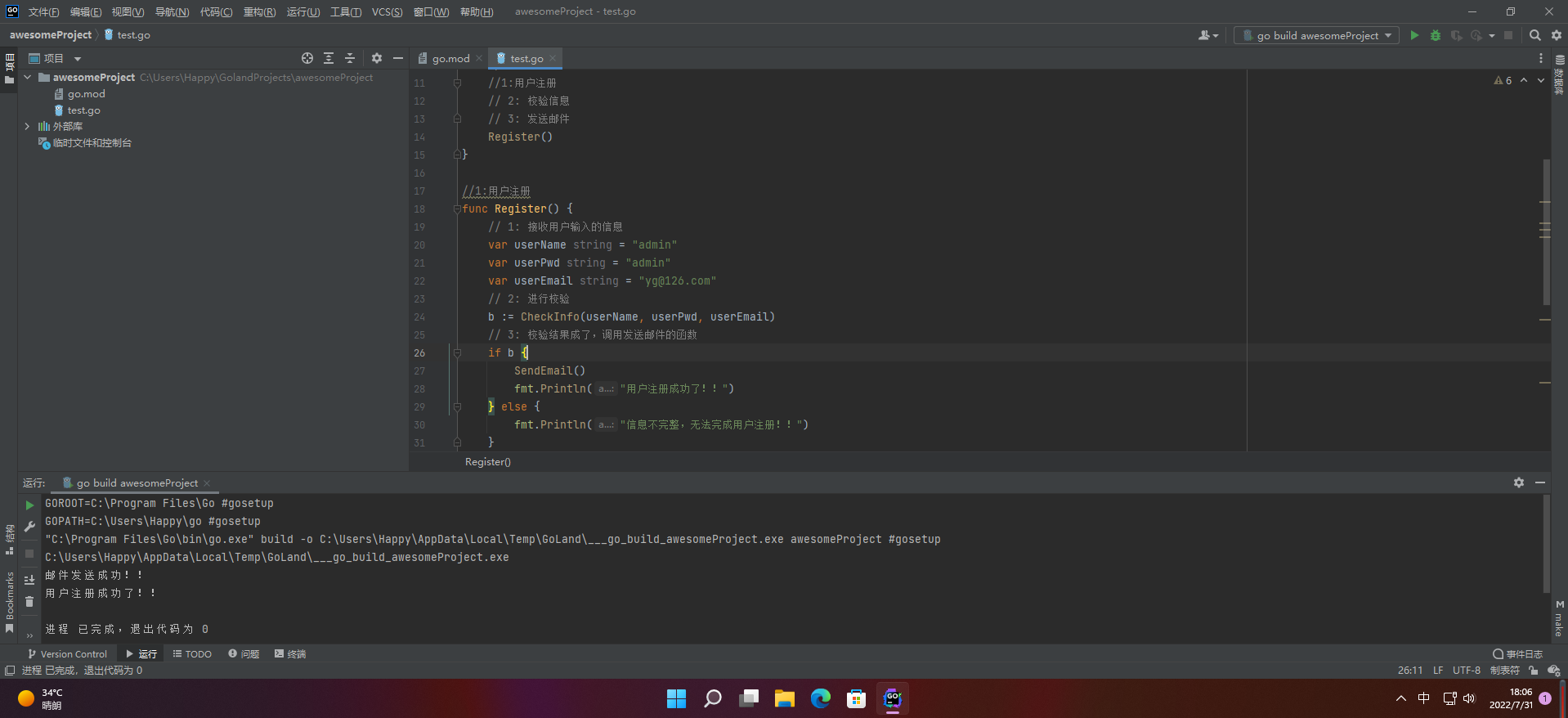The width and height of the screenshot is (1568, 718).
Task: Click the LF line separator widget
Action: [1437, 670]
